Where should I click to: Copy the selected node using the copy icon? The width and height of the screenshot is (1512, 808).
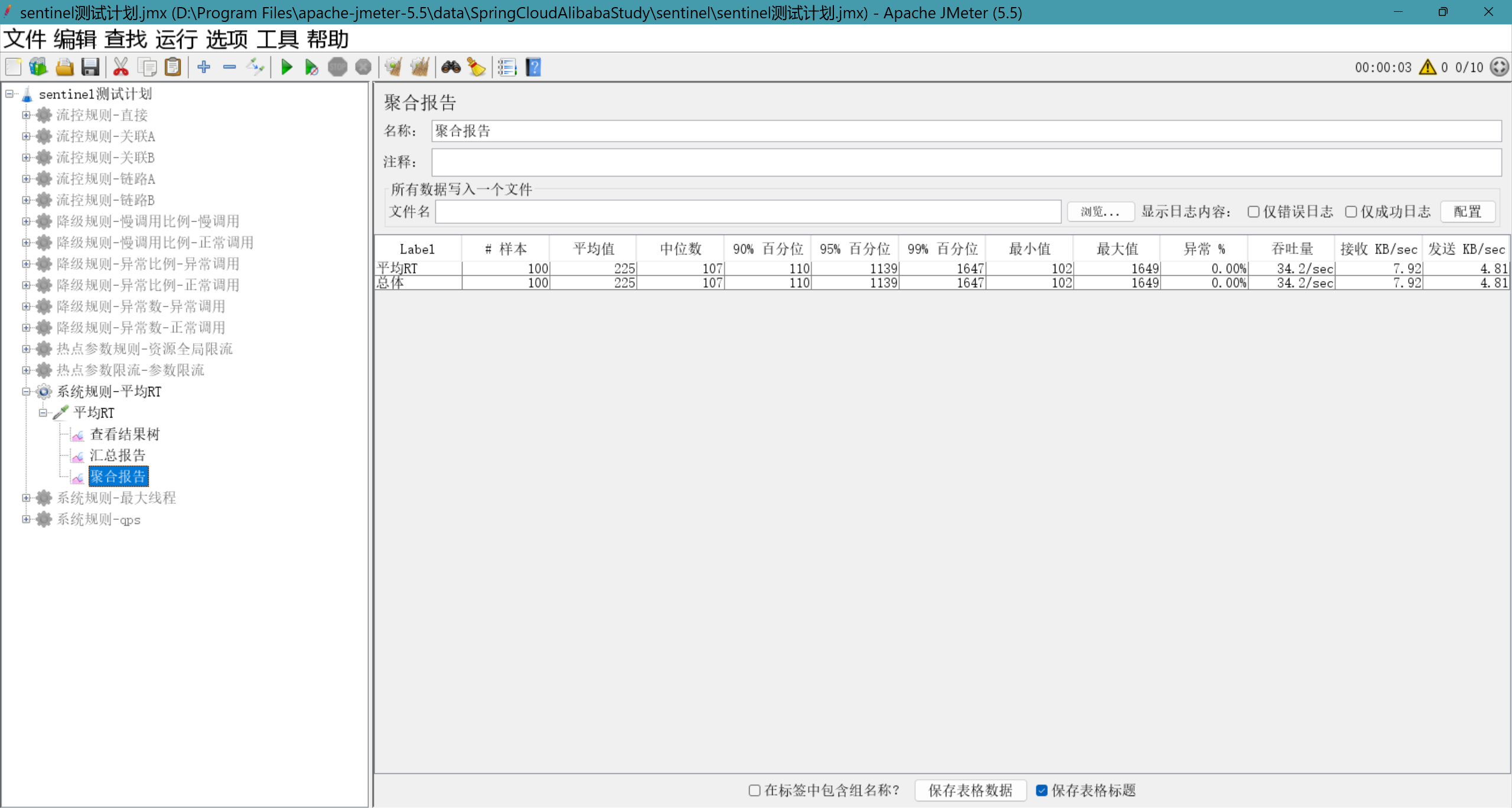click(147, 67)
